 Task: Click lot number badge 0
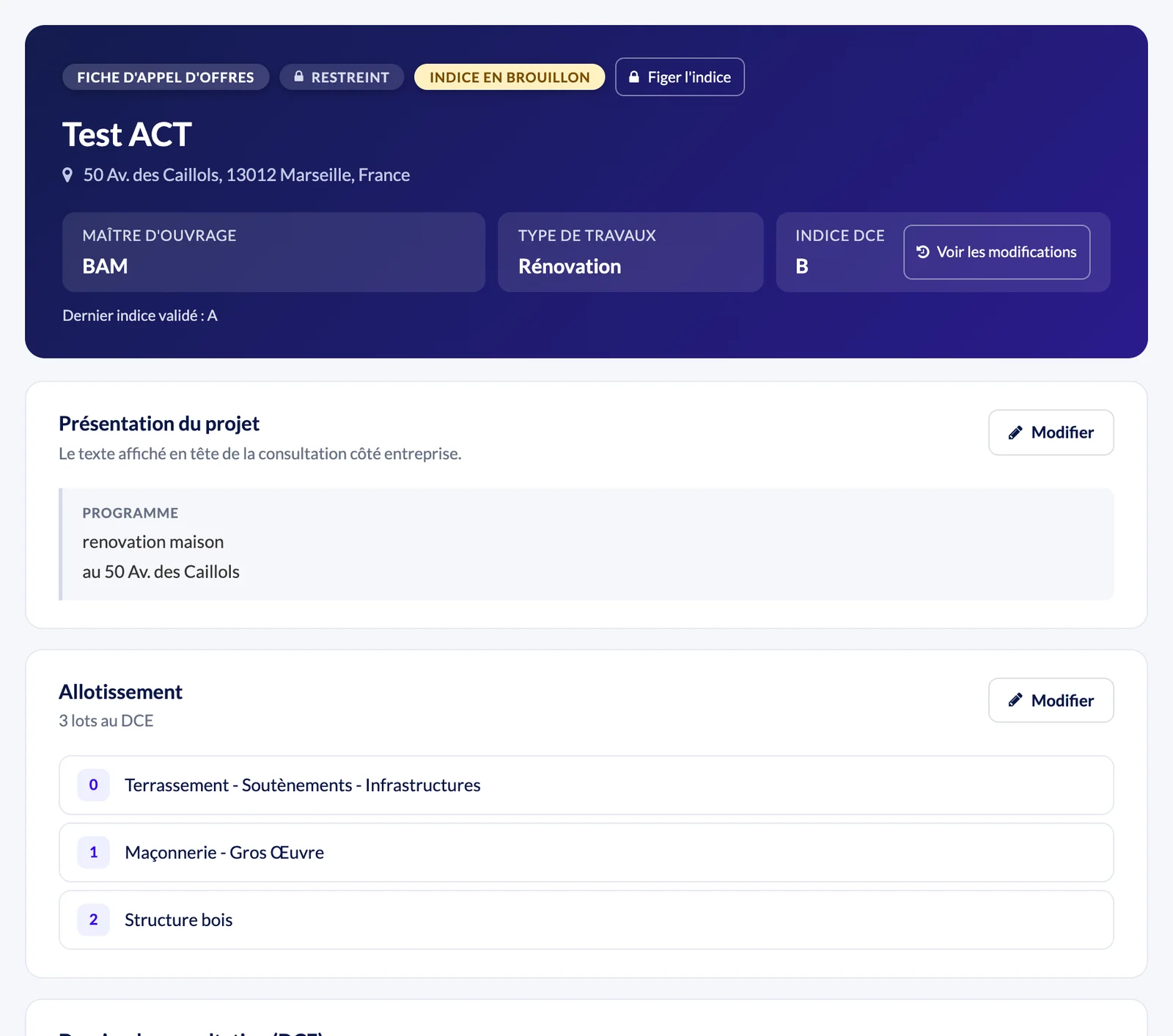tap(94, 785)
